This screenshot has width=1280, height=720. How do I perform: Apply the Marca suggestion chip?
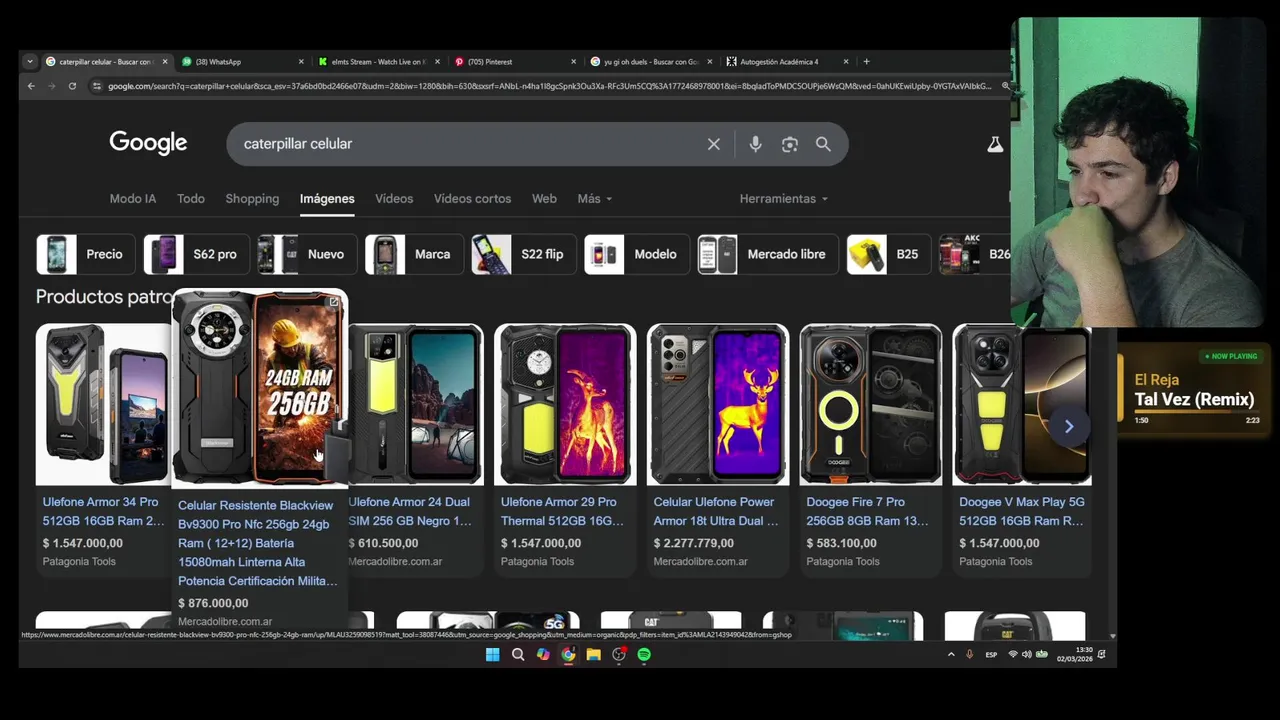414,255
